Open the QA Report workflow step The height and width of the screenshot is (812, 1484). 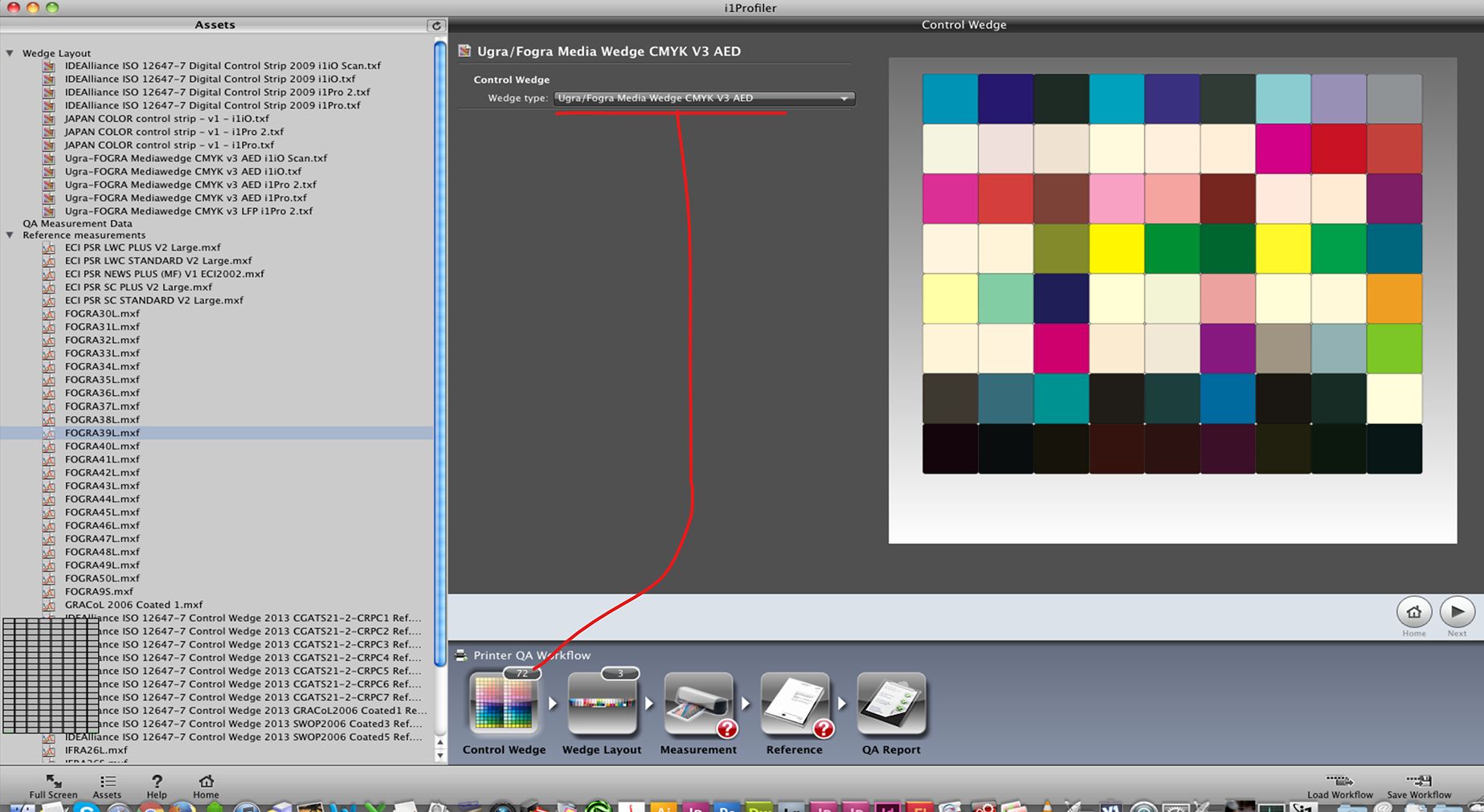point(890,704)
